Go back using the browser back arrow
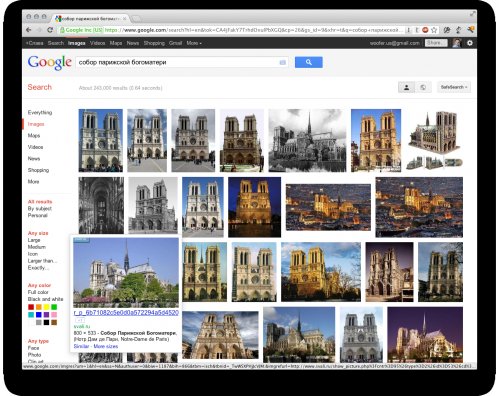499x396 pixels. (x=29, y=30)
